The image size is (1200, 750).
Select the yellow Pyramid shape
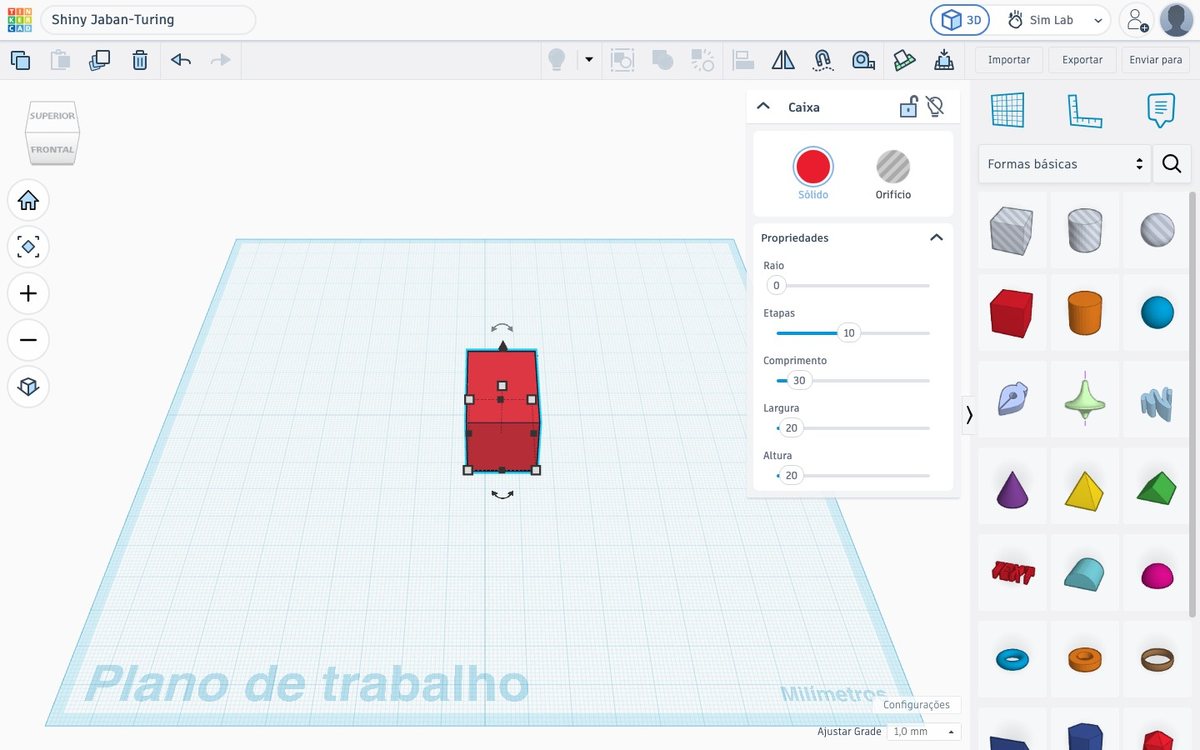coord(1084,489)
